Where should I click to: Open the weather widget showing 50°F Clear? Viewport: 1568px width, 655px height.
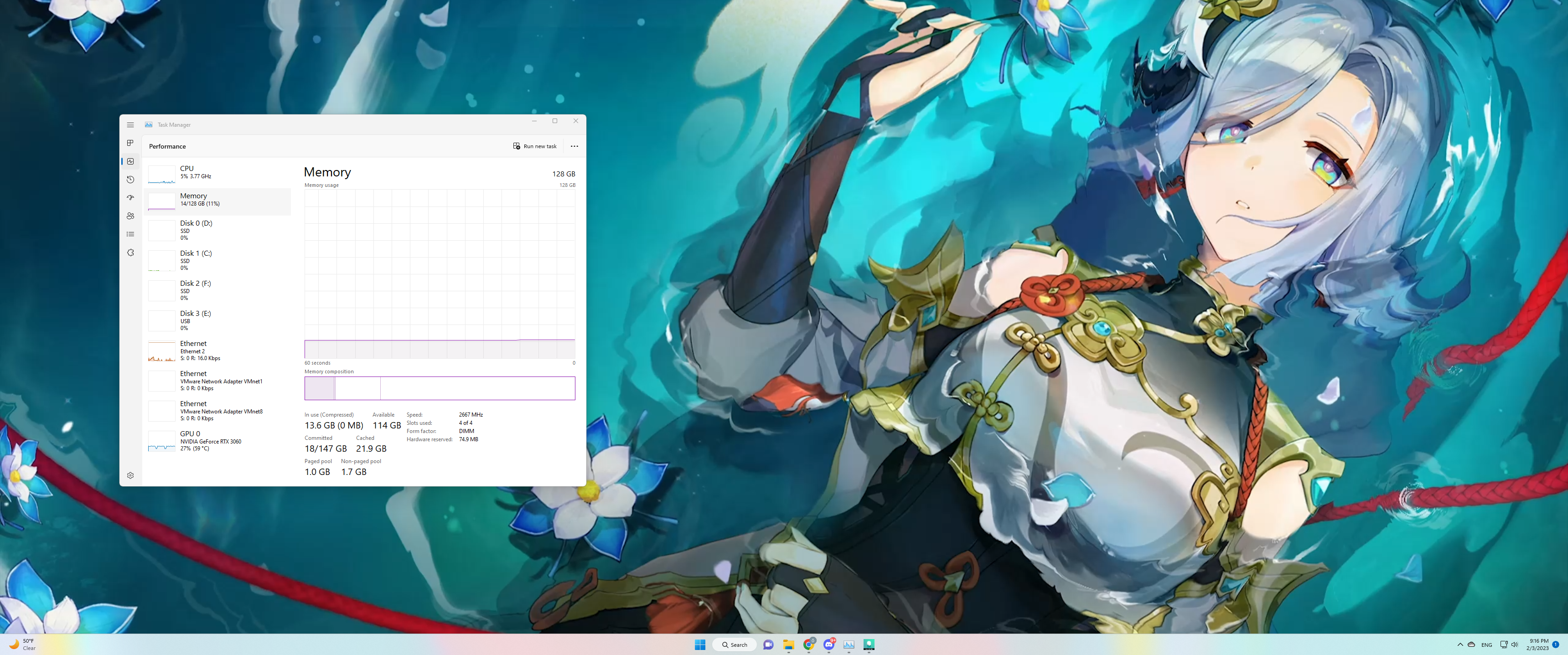(x=23, y=645)
